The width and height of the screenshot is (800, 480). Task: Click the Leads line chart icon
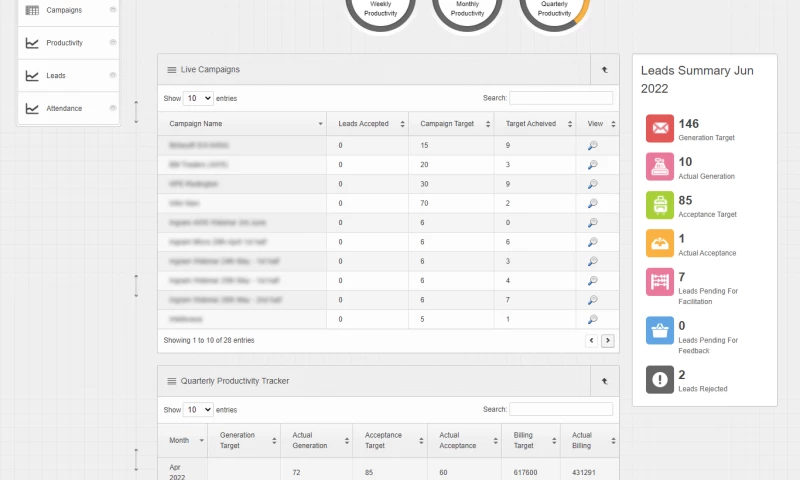32,75
